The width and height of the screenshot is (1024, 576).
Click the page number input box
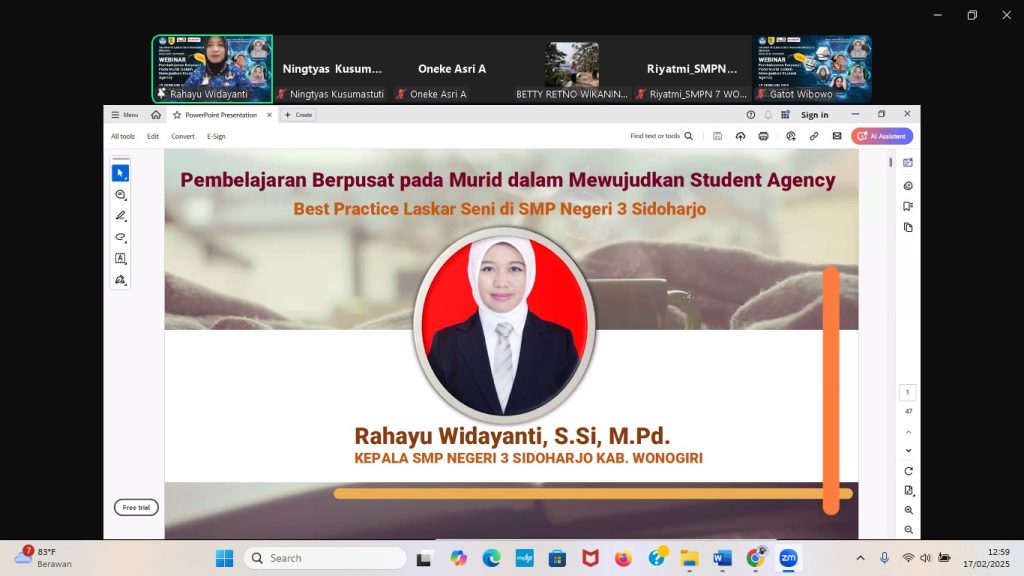(908, 393)
